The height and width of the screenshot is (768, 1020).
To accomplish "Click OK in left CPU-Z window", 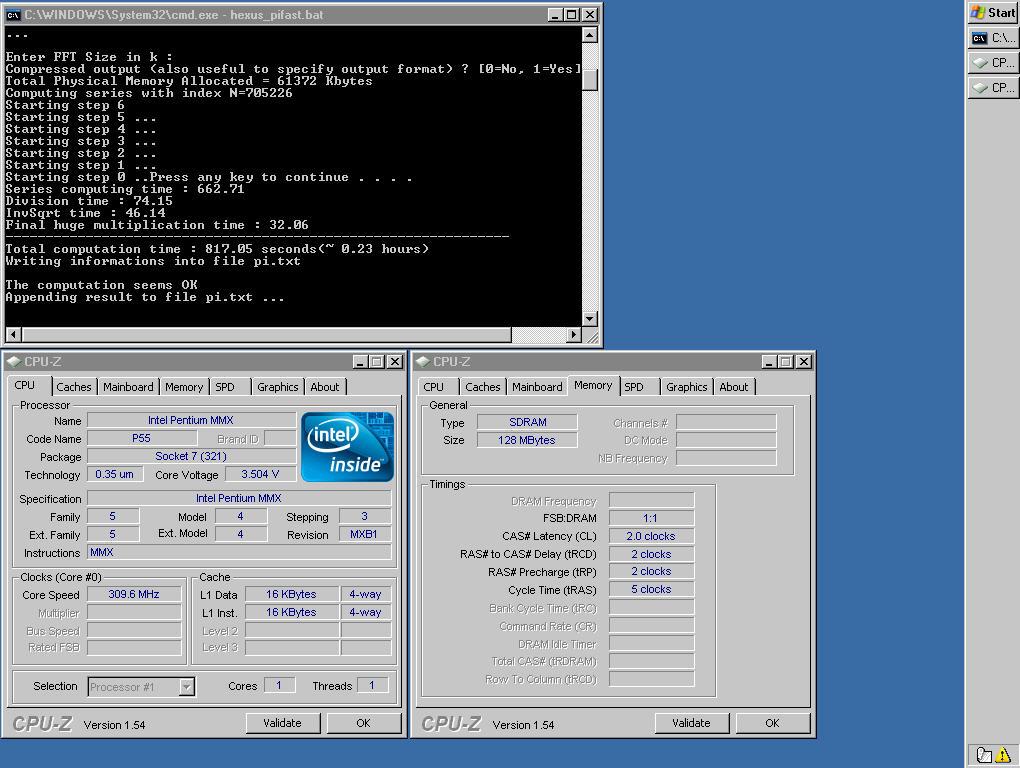I will pos(363,723).
